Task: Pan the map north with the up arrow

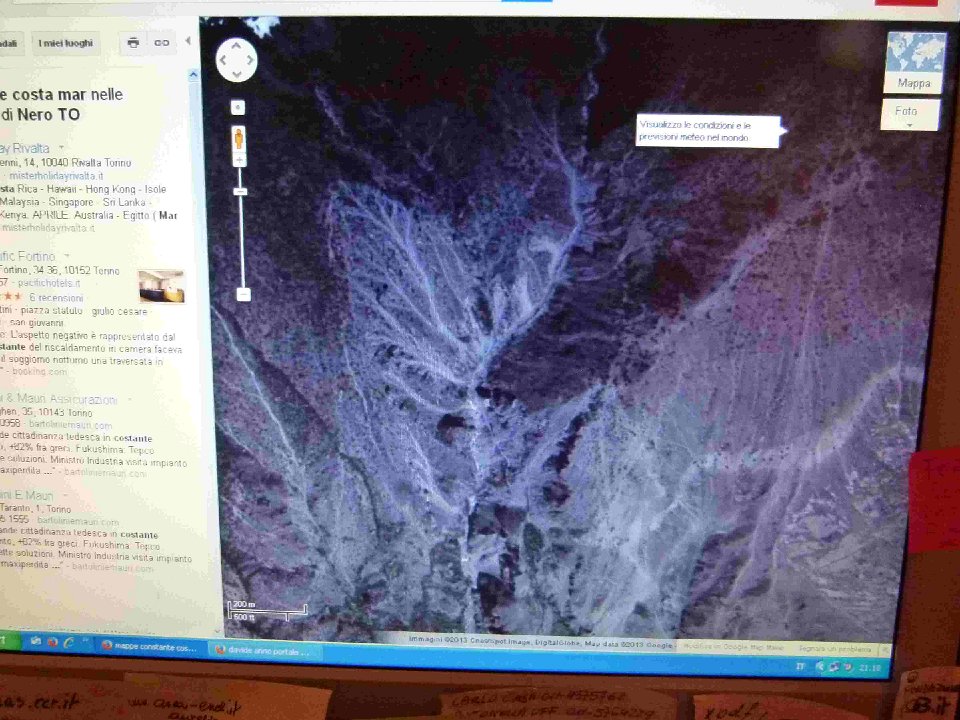Action: (x=236, y=45)
